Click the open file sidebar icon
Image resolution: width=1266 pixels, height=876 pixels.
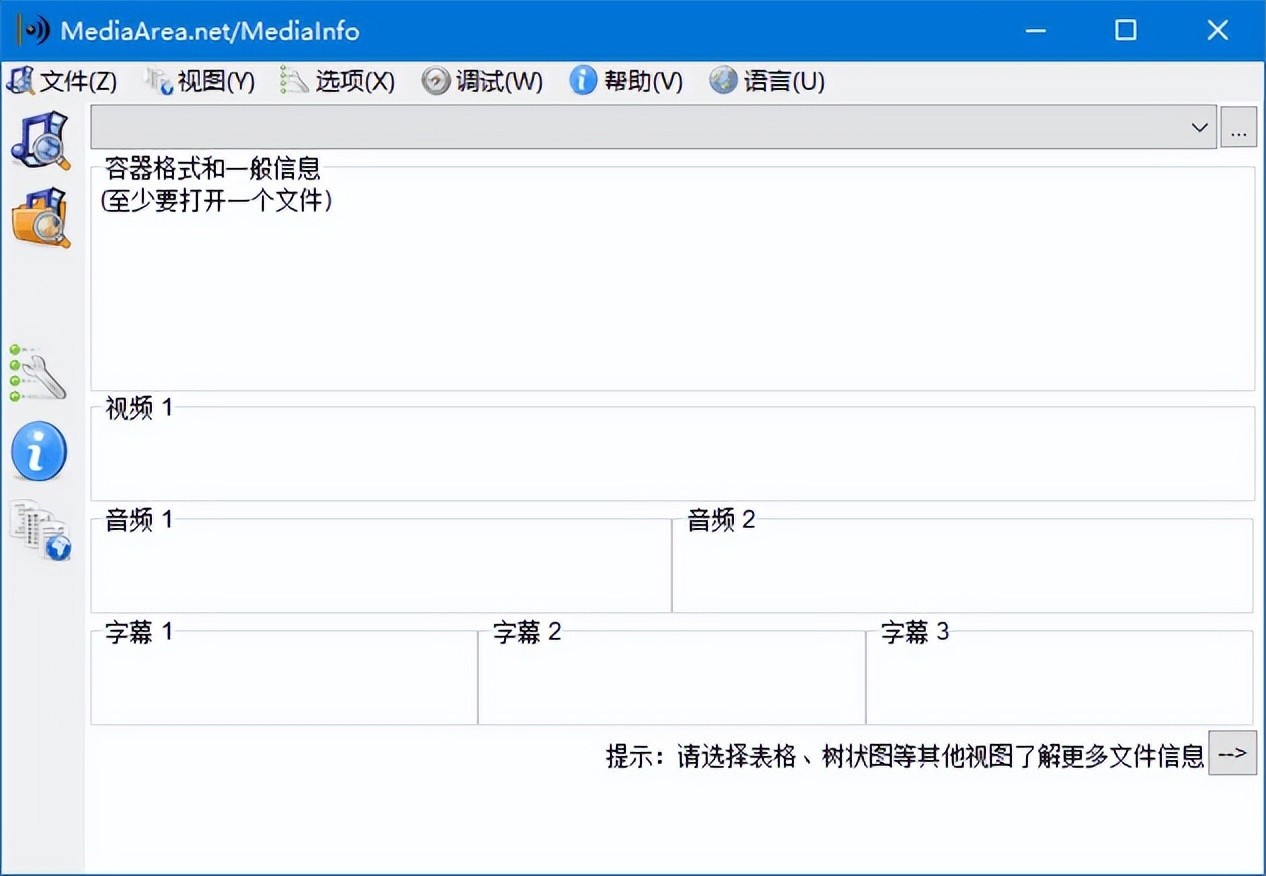[40, 139]
